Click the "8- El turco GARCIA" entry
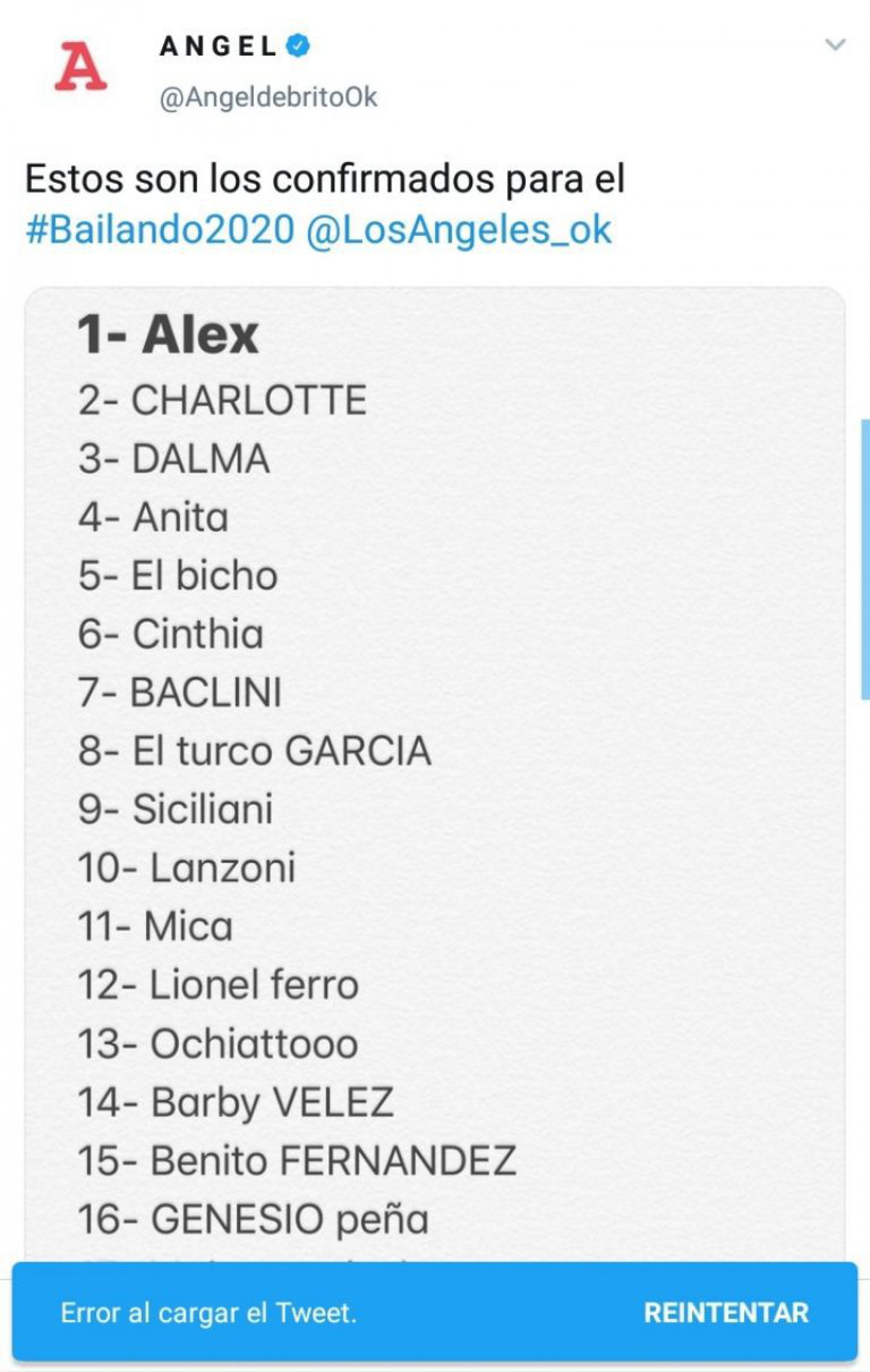Image resolution: width=870 pixels, height=1372 pixels. (255, 751)
